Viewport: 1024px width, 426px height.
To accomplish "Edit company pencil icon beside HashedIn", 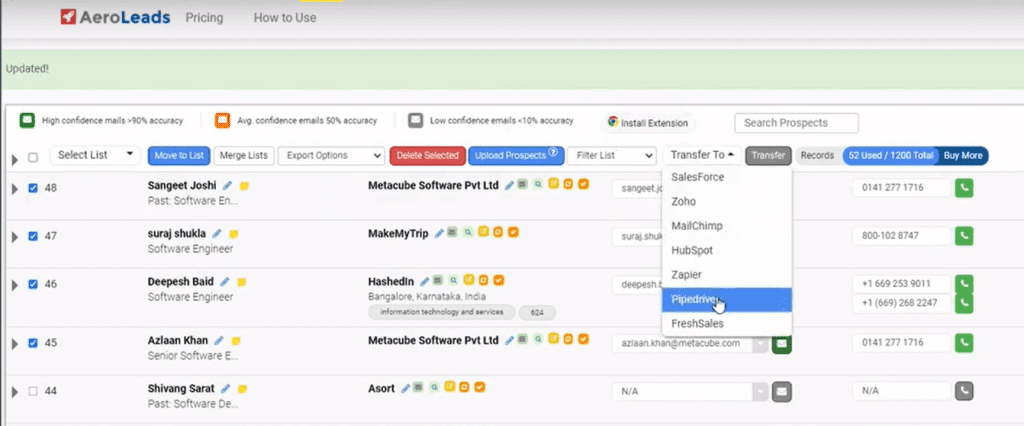I will click(424, 282).
